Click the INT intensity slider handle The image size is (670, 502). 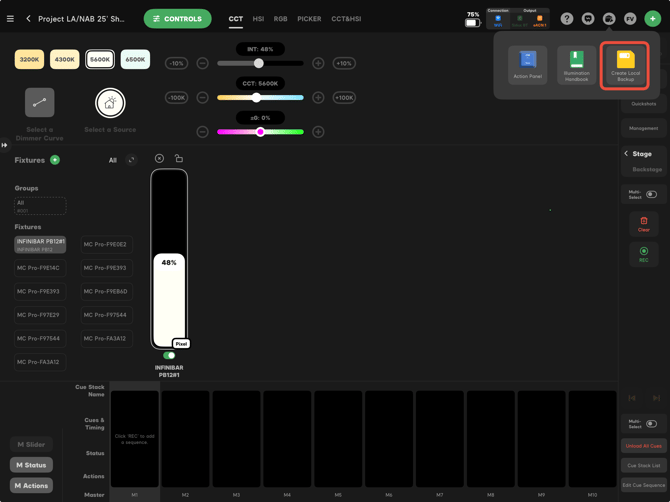click(x=259, y=63)
